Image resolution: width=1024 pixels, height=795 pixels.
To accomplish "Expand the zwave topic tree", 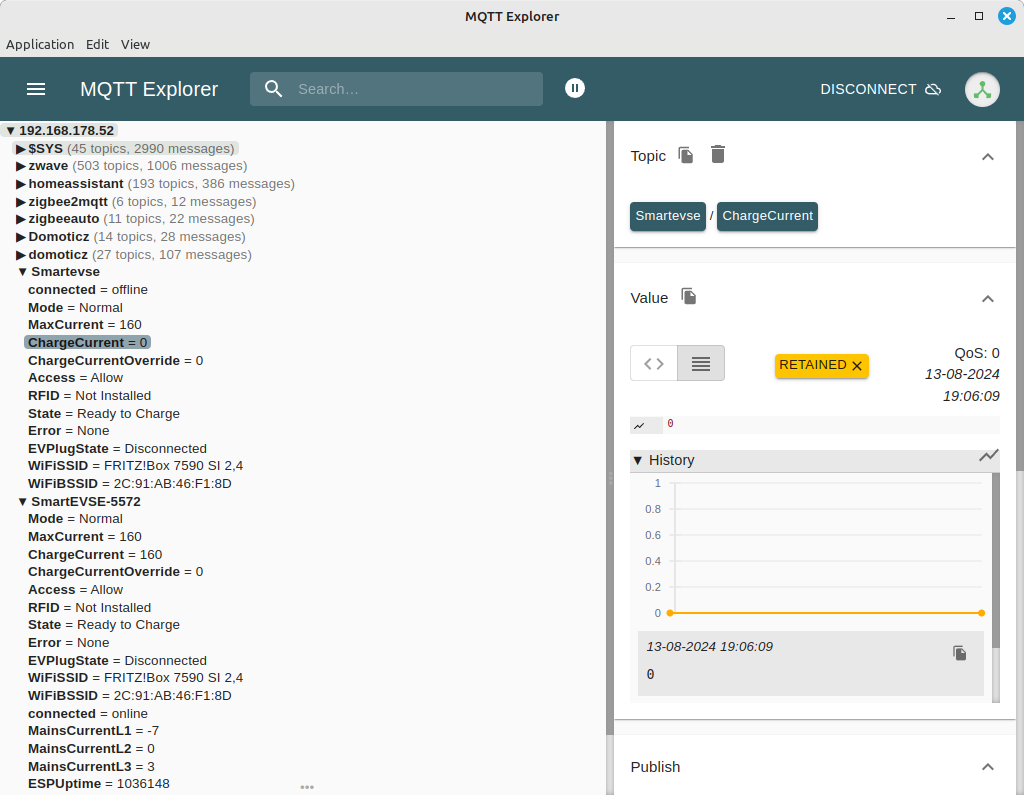I will [x=21, y=166].
